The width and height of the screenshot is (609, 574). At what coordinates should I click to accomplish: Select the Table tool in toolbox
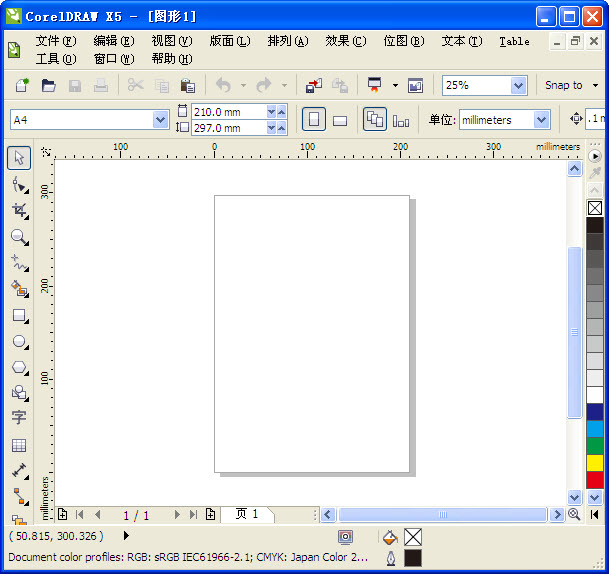point(19,445)
